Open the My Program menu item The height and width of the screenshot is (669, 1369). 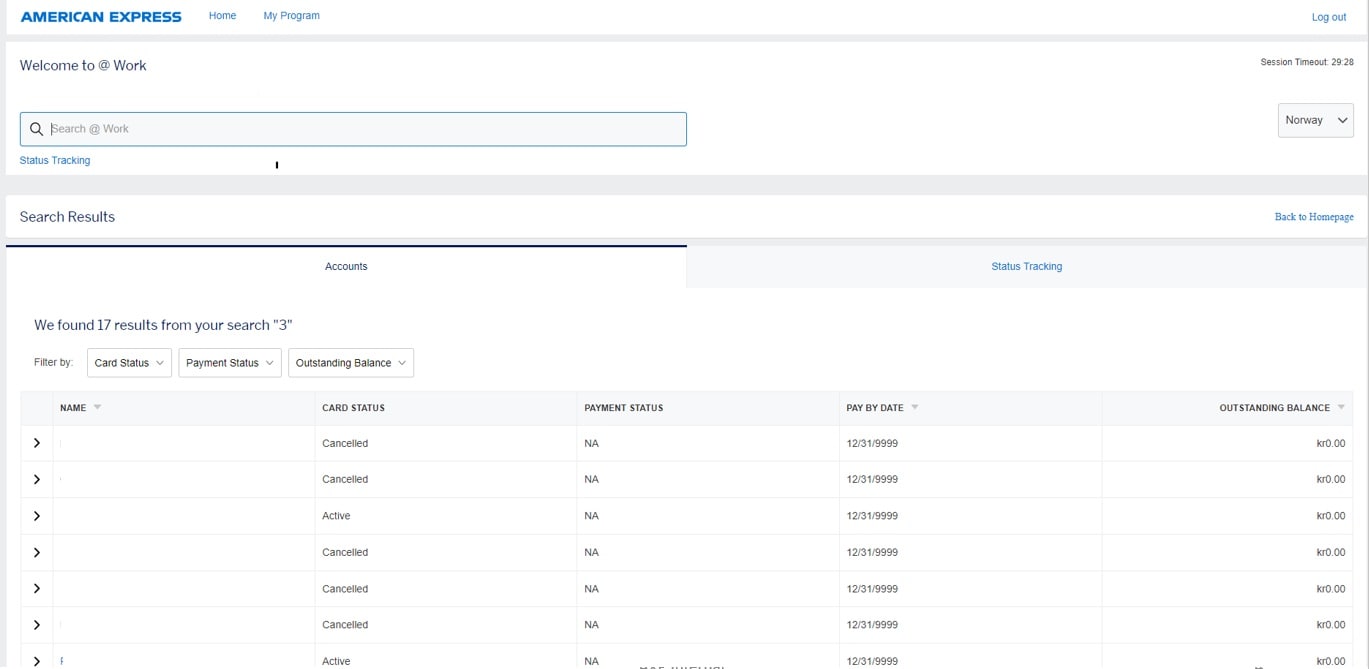291,16
